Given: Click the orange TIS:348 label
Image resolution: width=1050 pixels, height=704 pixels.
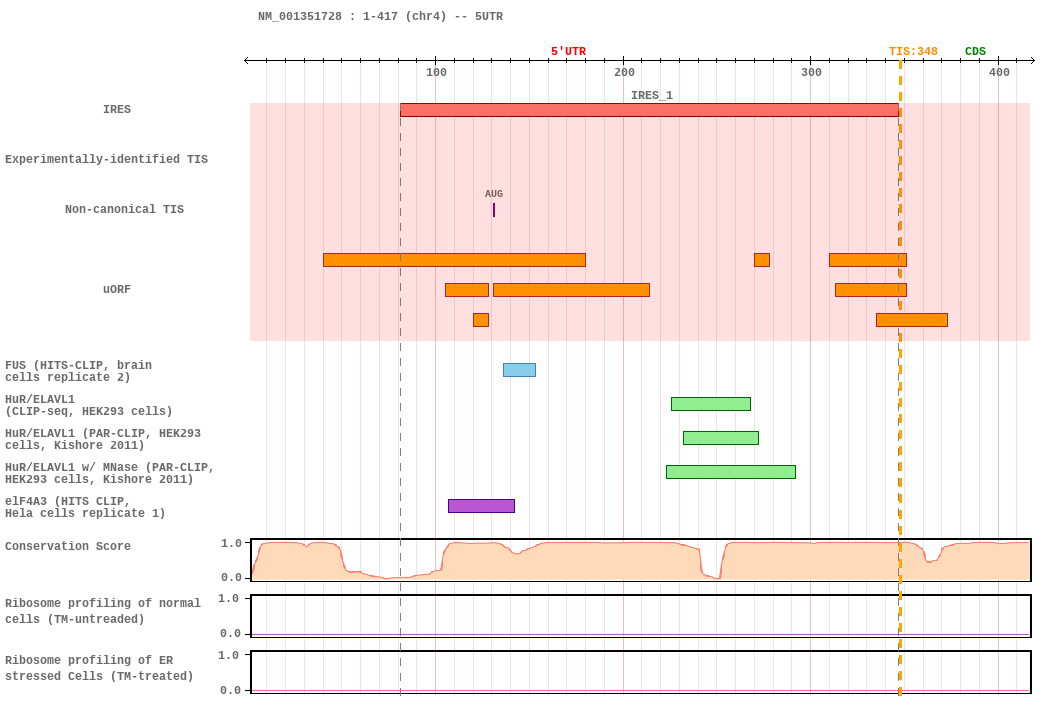Looking at the screenshot, I should coord(913,52).
